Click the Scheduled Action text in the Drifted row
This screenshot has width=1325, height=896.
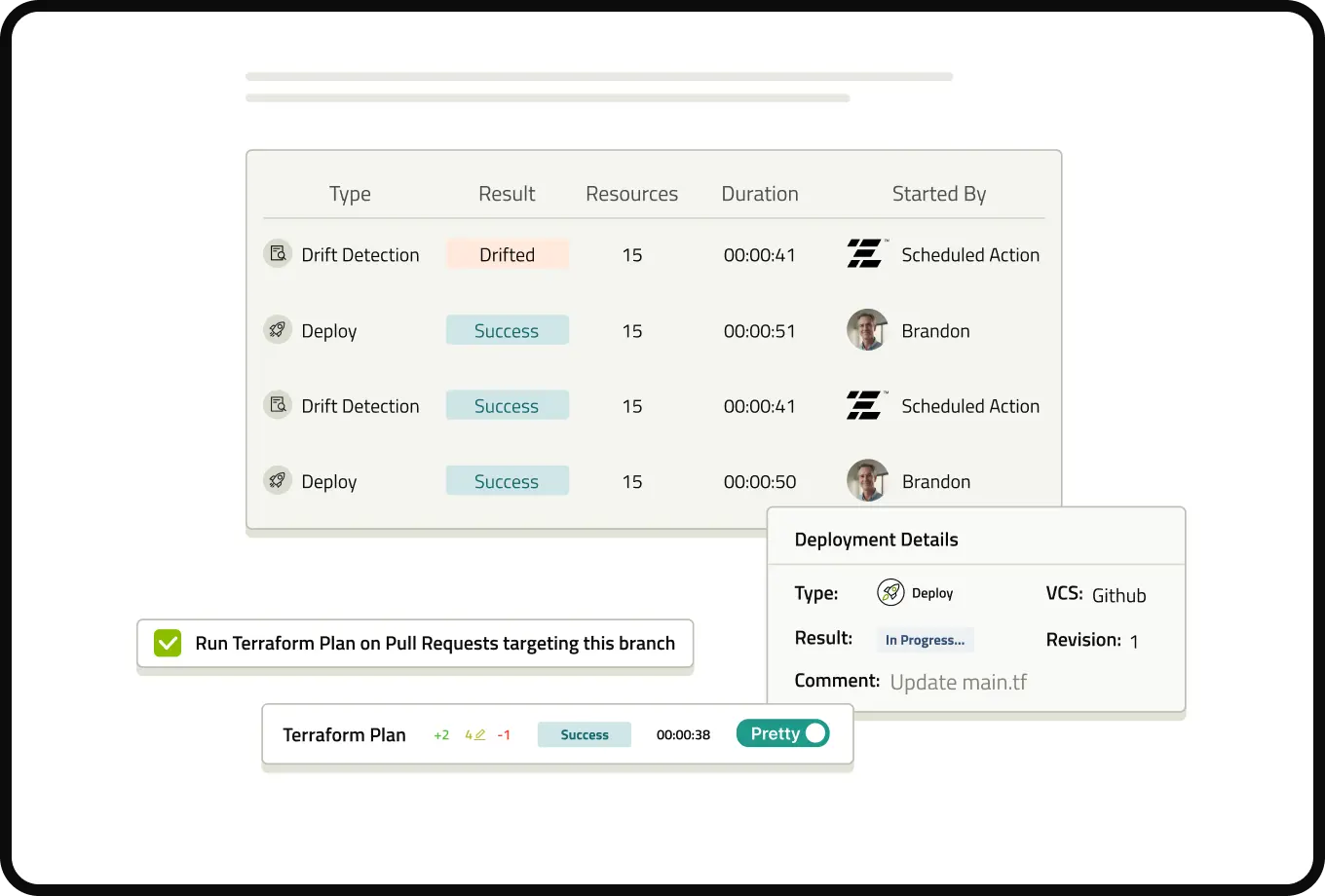(x=970, y=254)
